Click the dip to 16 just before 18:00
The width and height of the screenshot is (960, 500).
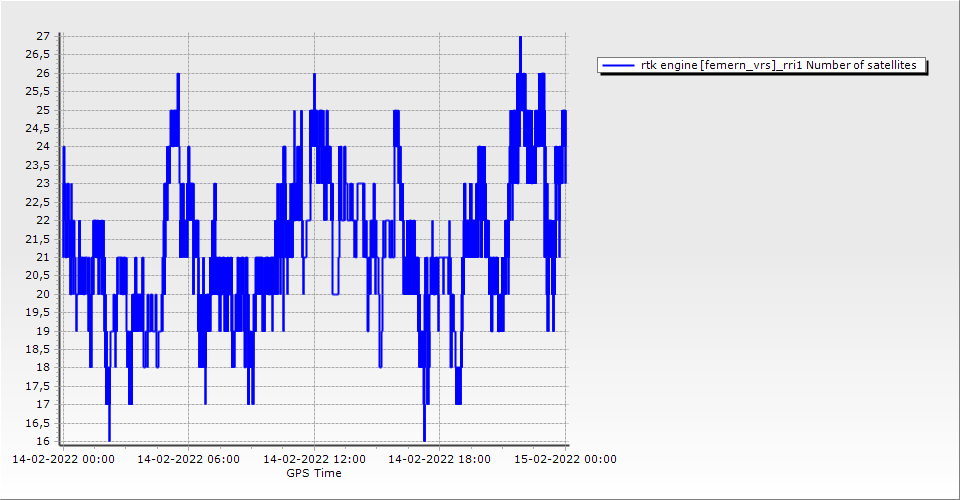point(424,438)
